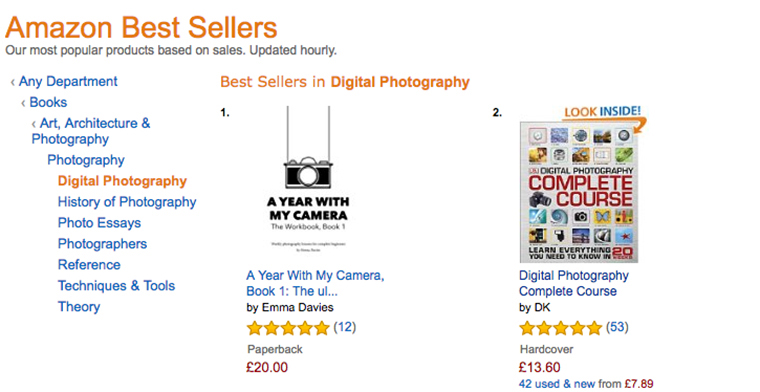This screenshot has height=392, width=760.
Task: Go back to Any Department
Action: [x=68, y=81]
